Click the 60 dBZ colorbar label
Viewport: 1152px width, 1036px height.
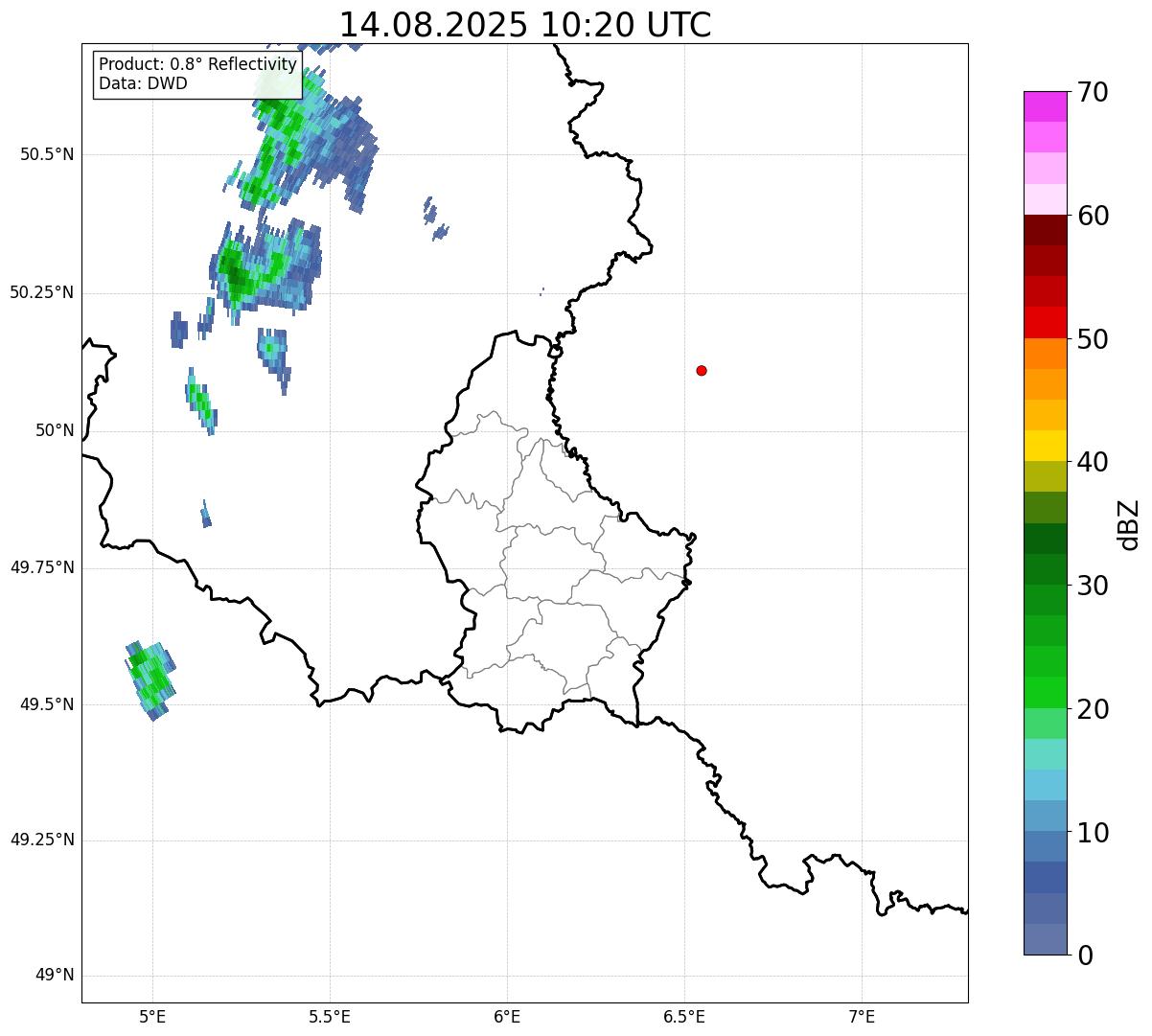(x=1093, y=216)
